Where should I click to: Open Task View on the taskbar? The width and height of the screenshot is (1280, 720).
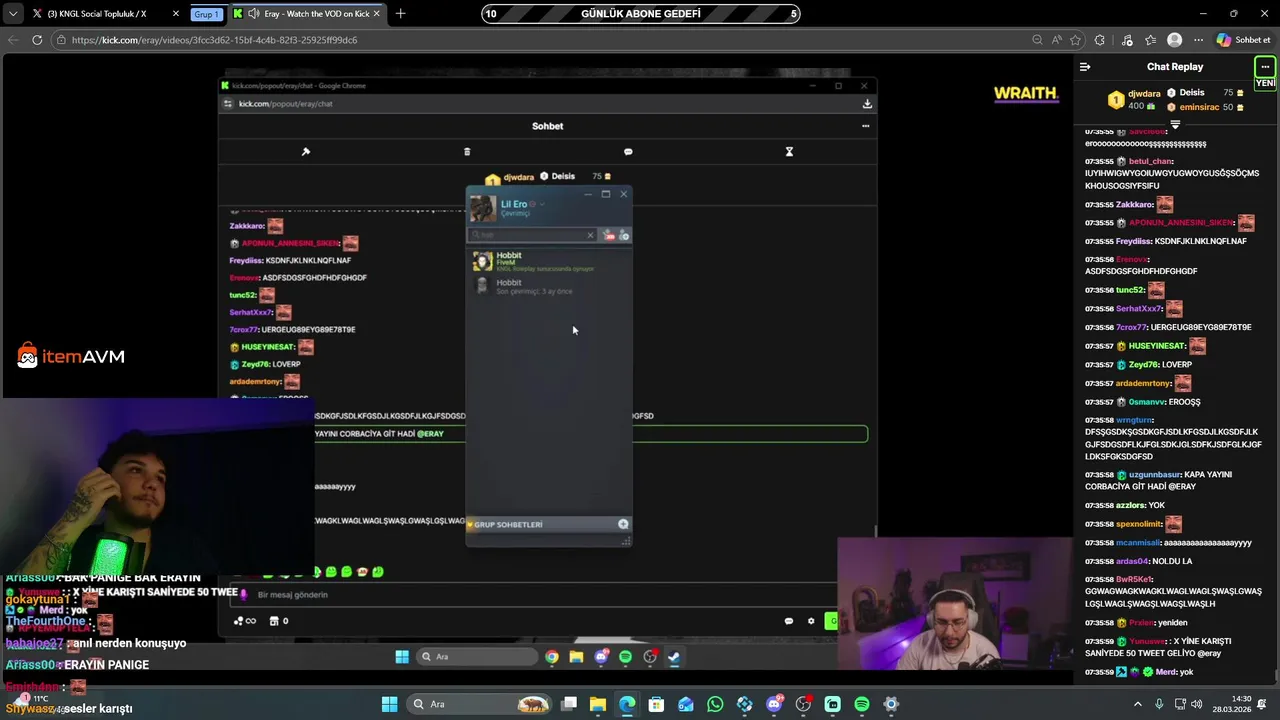[x=568, y=704]
